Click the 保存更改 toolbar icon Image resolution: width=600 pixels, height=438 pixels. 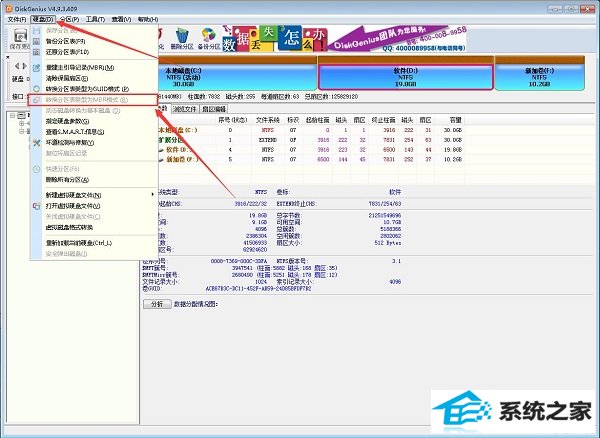20,39
